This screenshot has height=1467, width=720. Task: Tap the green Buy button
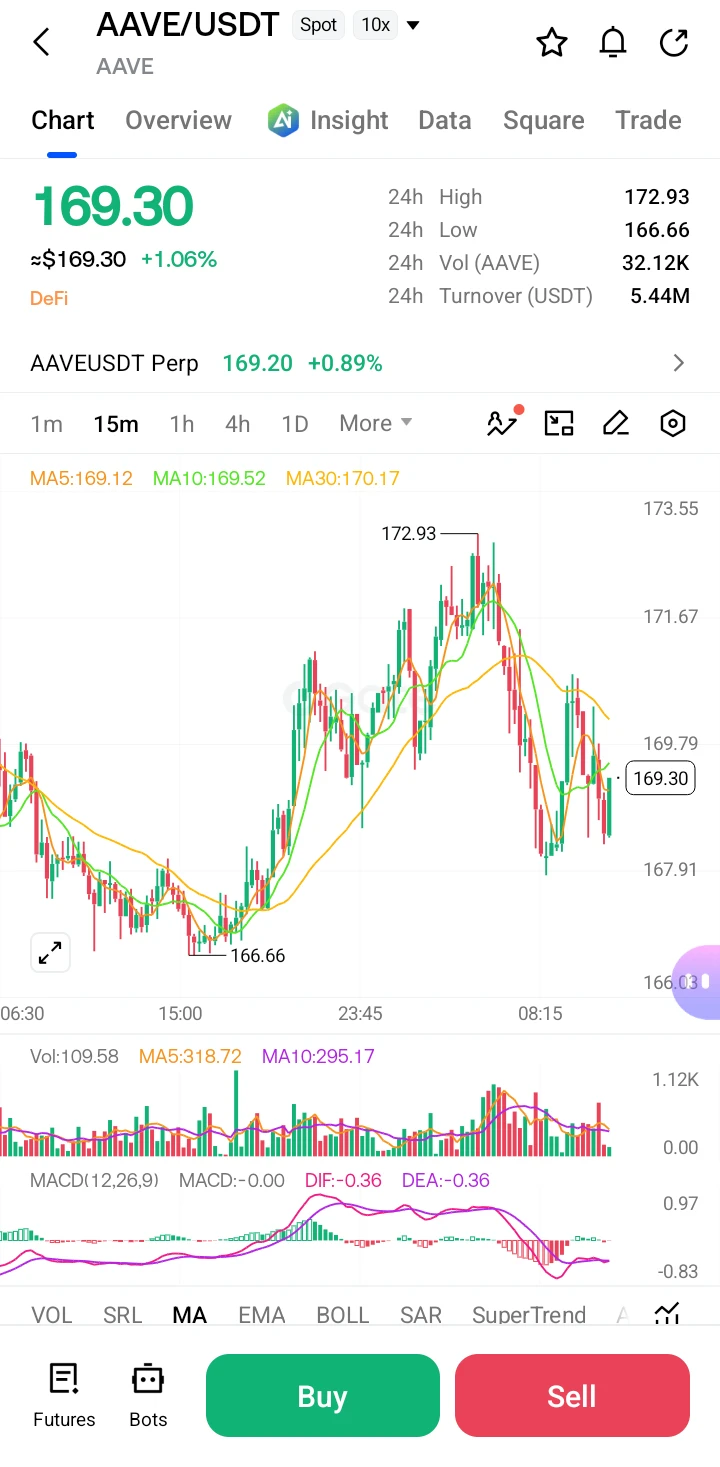(322, 1395)
